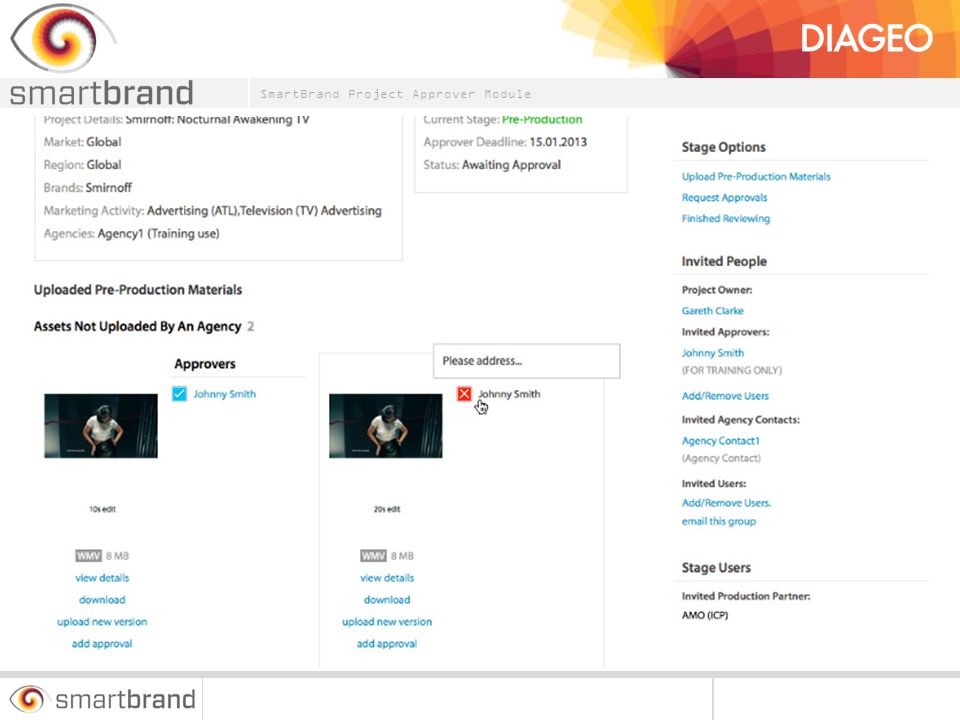Image resolution: width=960 pixels, height=720 pixels.
Task: Click the smartbrand eye logo at top
Action: pos(63,39)
